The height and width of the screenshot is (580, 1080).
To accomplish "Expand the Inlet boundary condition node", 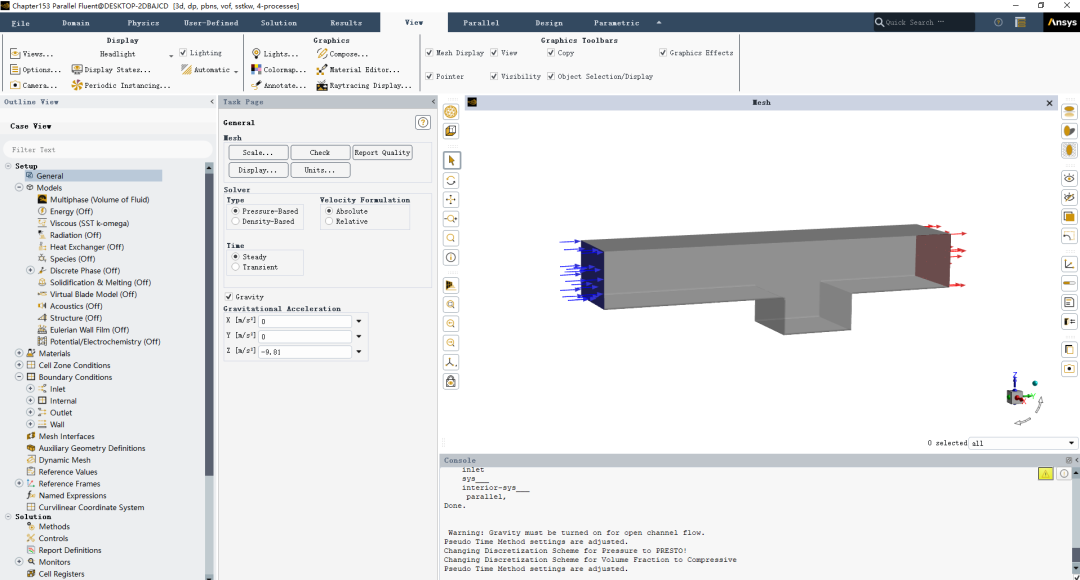I will 30,389.
